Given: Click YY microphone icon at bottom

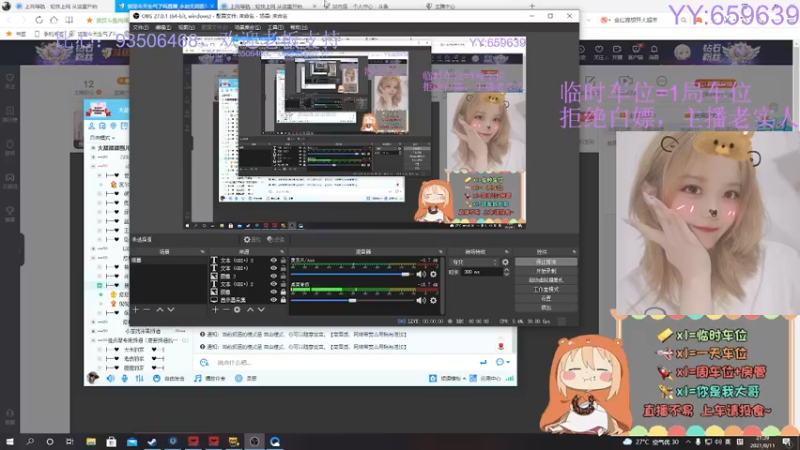Looking at the screenshot, I should tap(125, 378).
